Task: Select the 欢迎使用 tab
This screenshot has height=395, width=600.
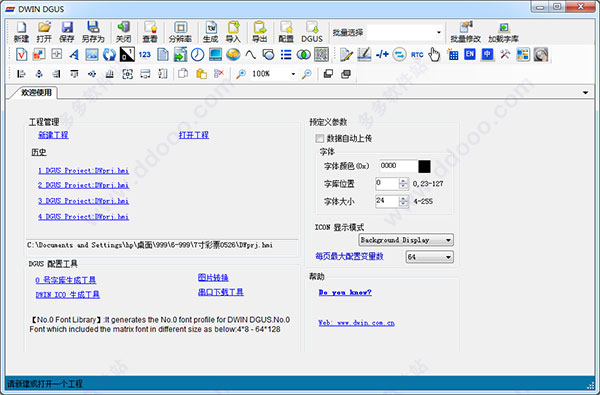Action: [36, 92]
